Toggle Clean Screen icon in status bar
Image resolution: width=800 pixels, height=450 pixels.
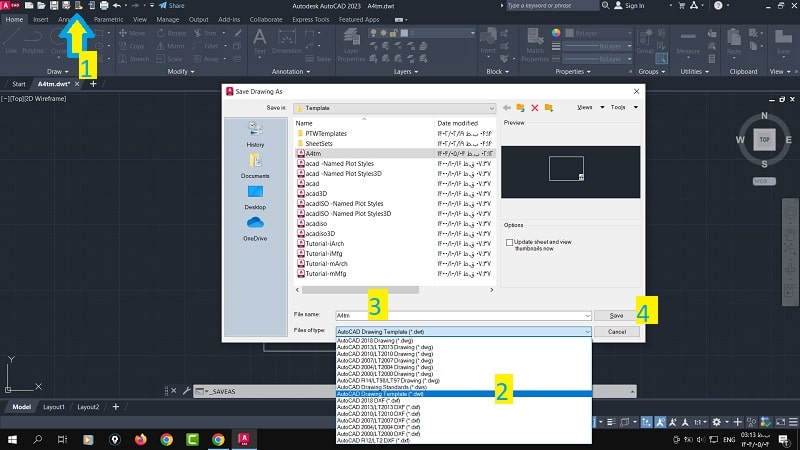click(x=781, y=422)
